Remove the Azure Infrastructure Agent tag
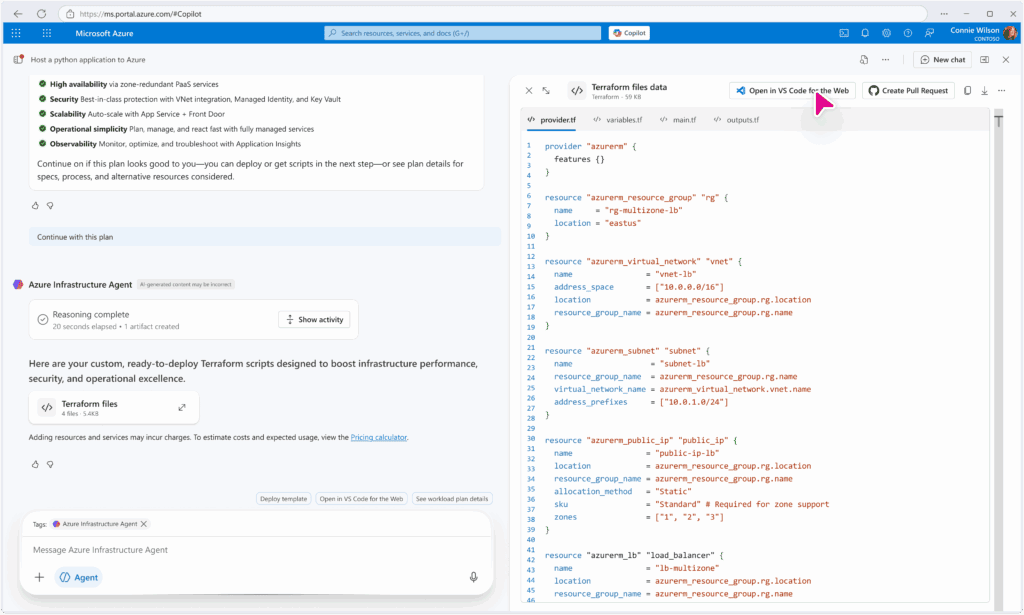Viewport: 1024px width, 615px height. [144, 524]
